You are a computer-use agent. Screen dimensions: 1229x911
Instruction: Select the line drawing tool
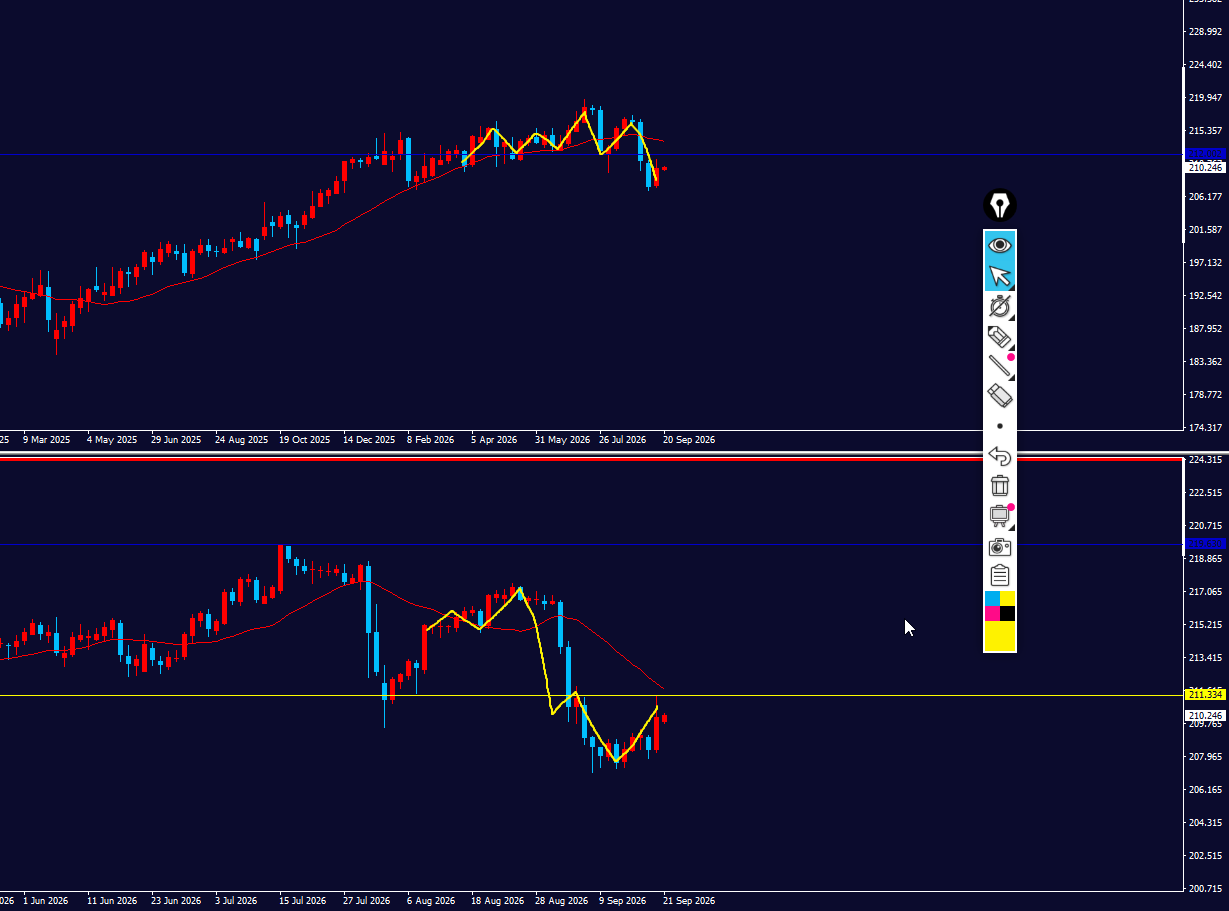click(1000, 366)
